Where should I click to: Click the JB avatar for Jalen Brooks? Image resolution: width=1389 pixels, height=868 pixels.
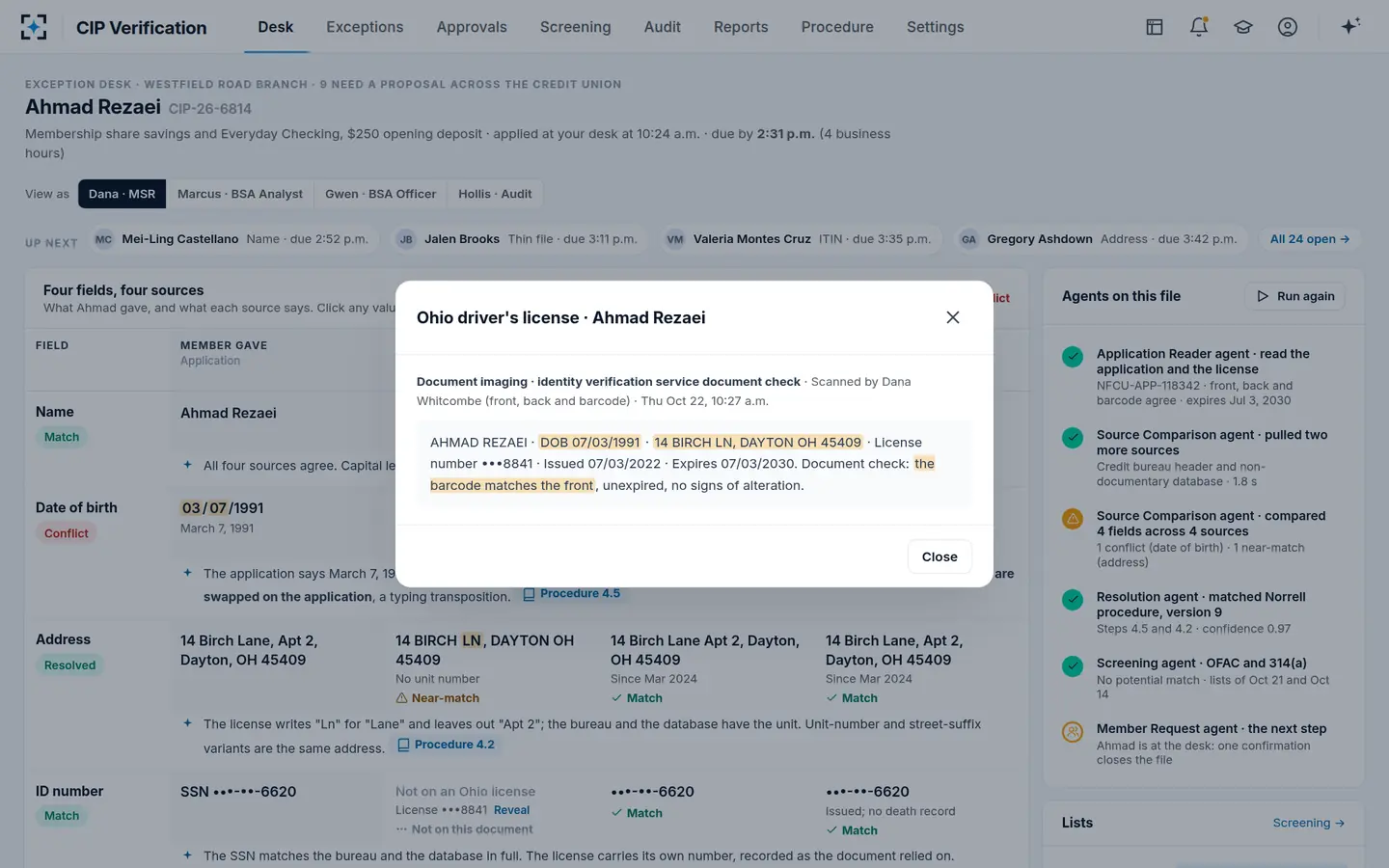[x=406, y=239]
